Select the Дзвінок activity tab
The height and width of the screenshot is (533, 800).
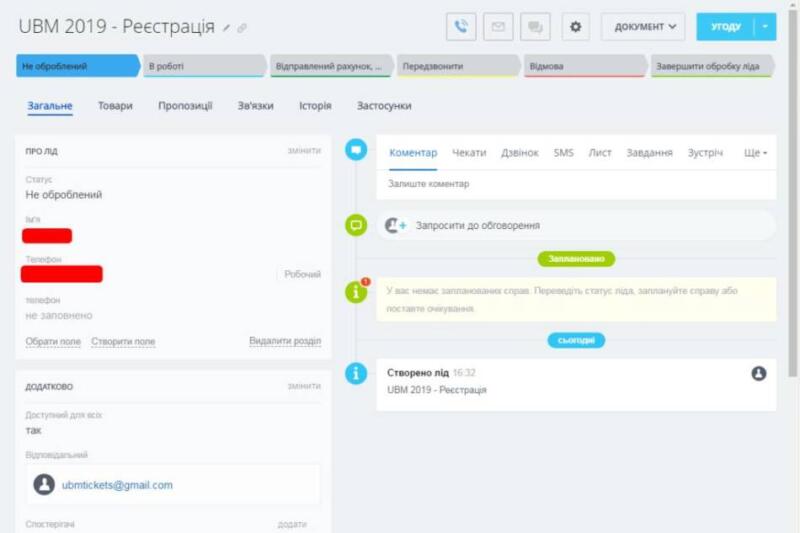pos(520,153)
